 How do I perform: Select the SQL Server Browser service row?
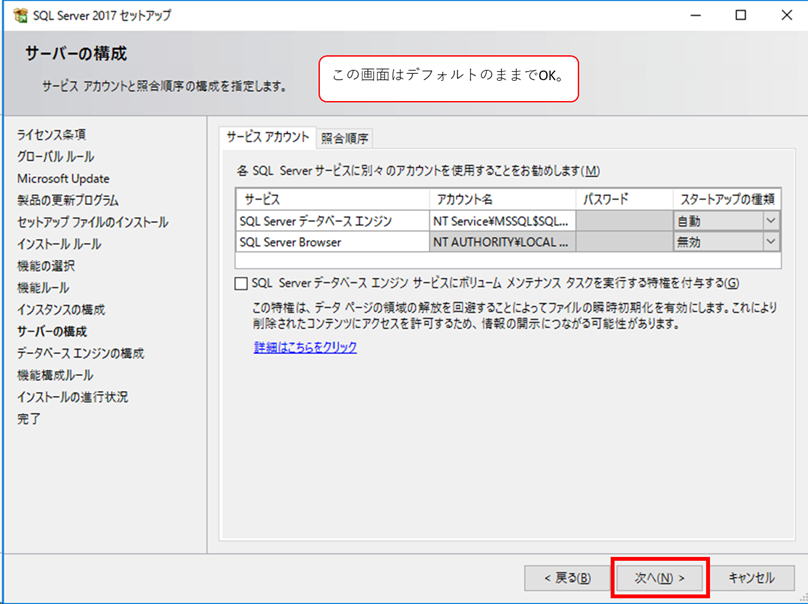(332, 242)
